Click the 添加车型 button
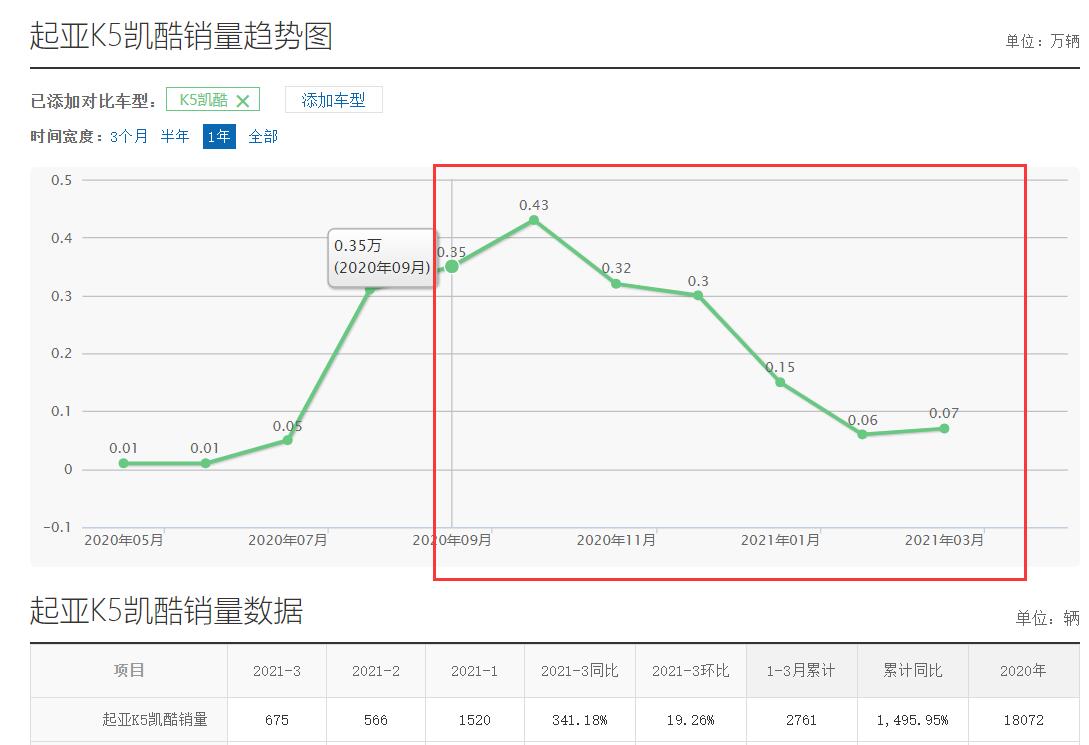This screenshot has height=745, width=1089. 333,100
